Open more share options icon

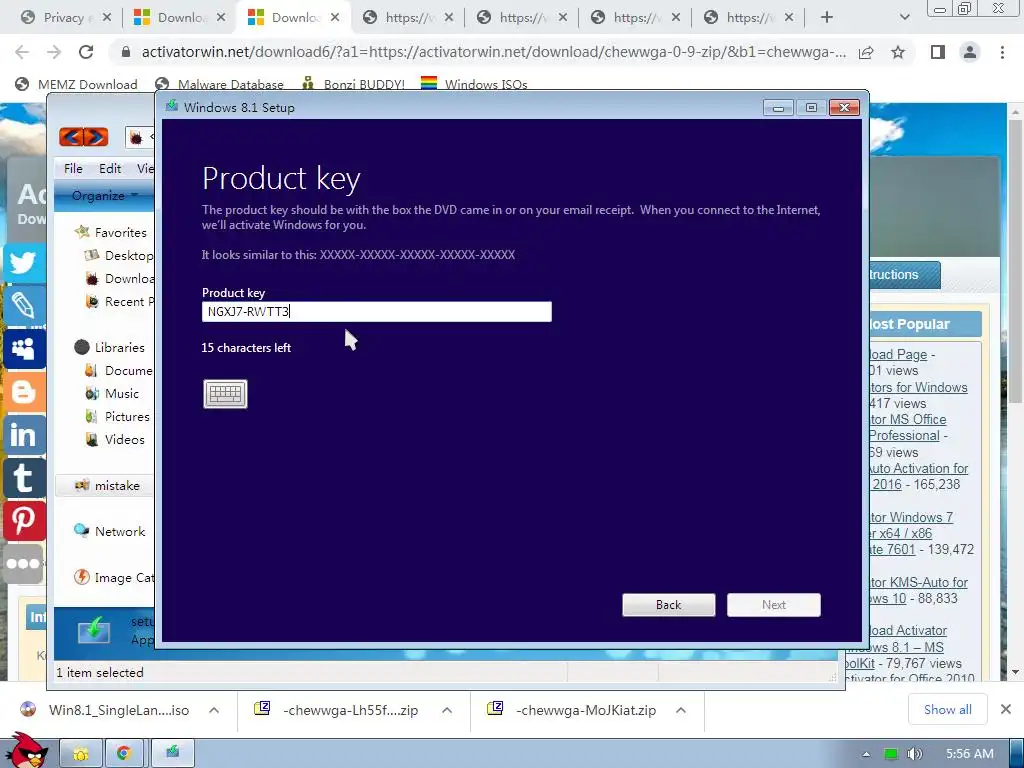click(x=24, y=564)
